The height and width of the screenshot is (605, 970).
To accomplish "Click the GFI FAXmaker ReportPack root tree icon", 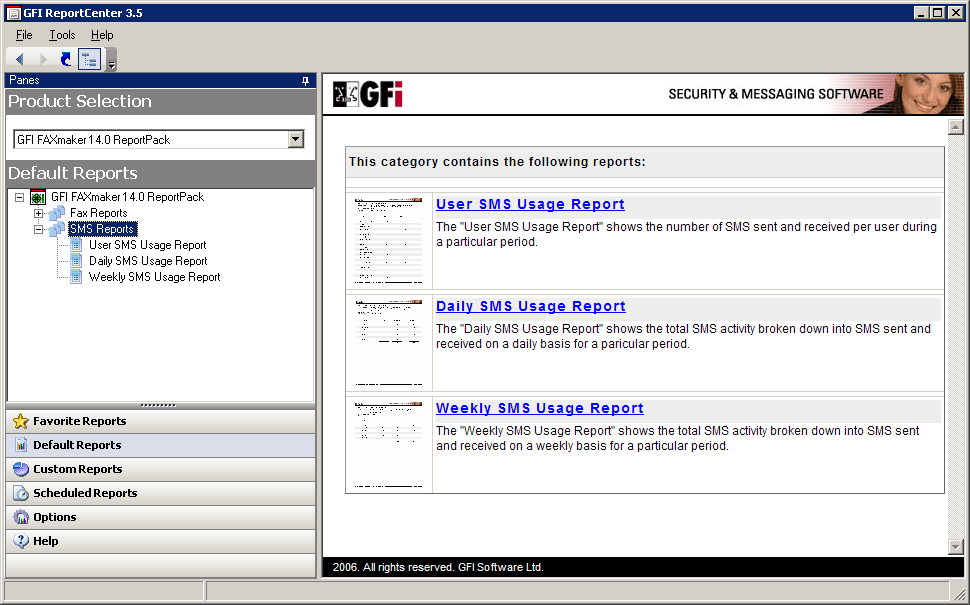I will 38,197.
